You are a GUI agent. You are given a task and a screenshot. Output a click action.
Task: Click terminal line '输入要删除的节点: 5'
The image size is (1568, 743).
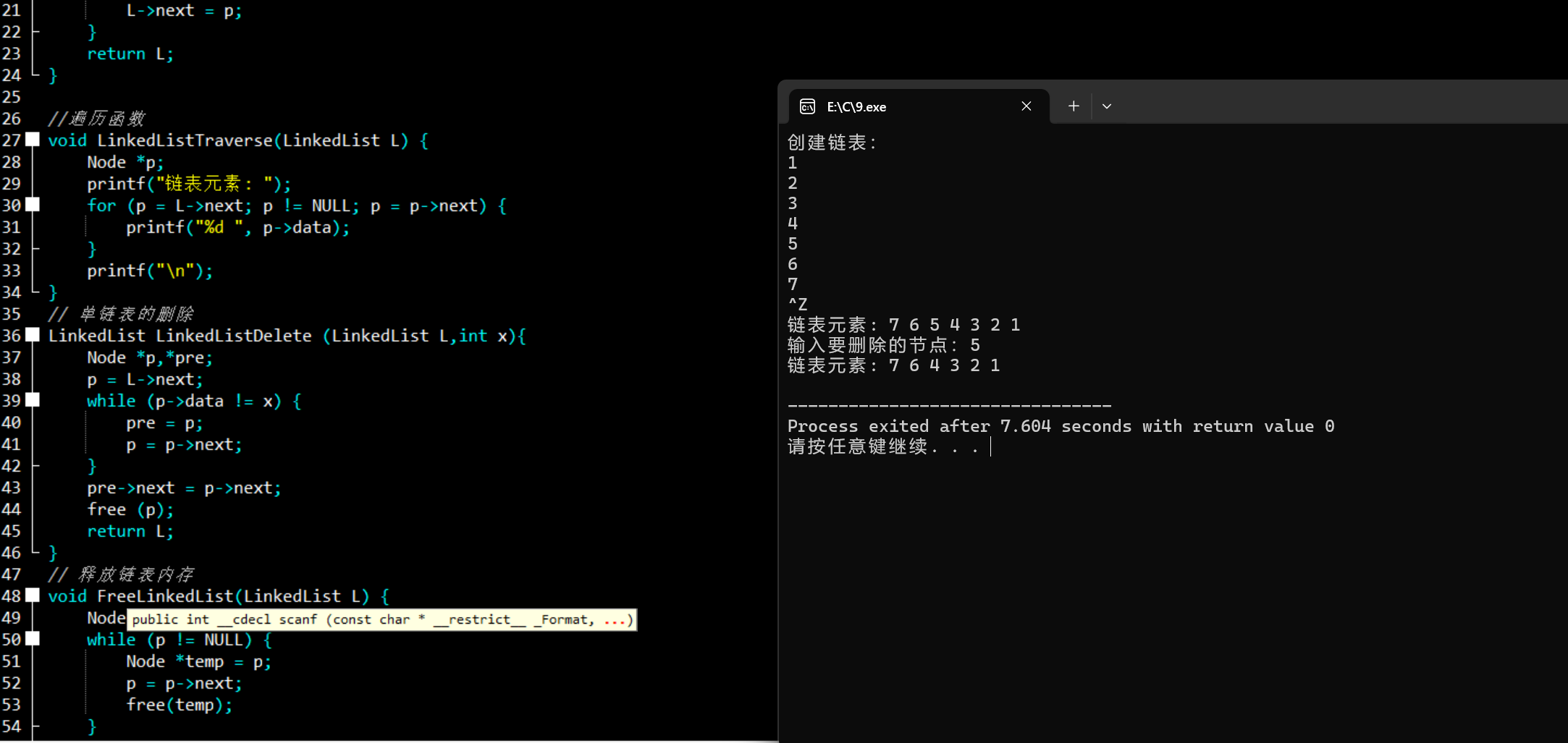click(x=884, y=345)
